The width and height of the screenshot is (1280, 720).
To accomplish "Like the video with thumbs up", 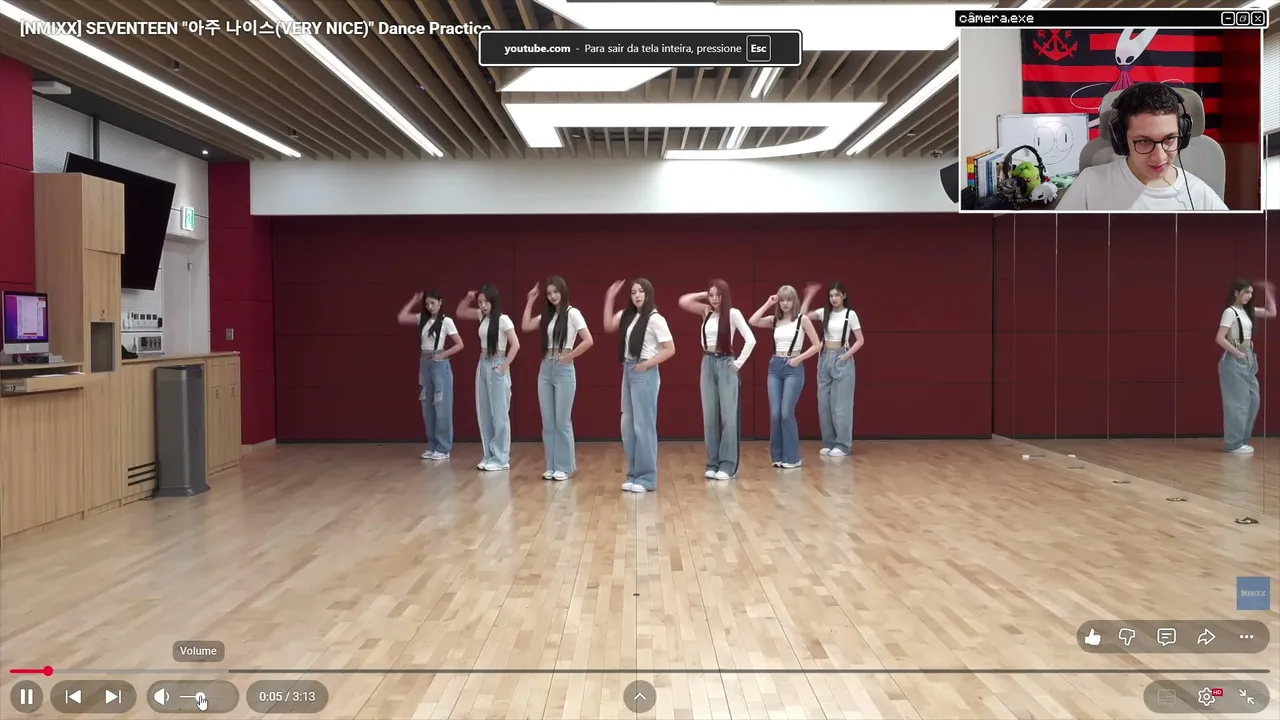I will pos(1093,637).
